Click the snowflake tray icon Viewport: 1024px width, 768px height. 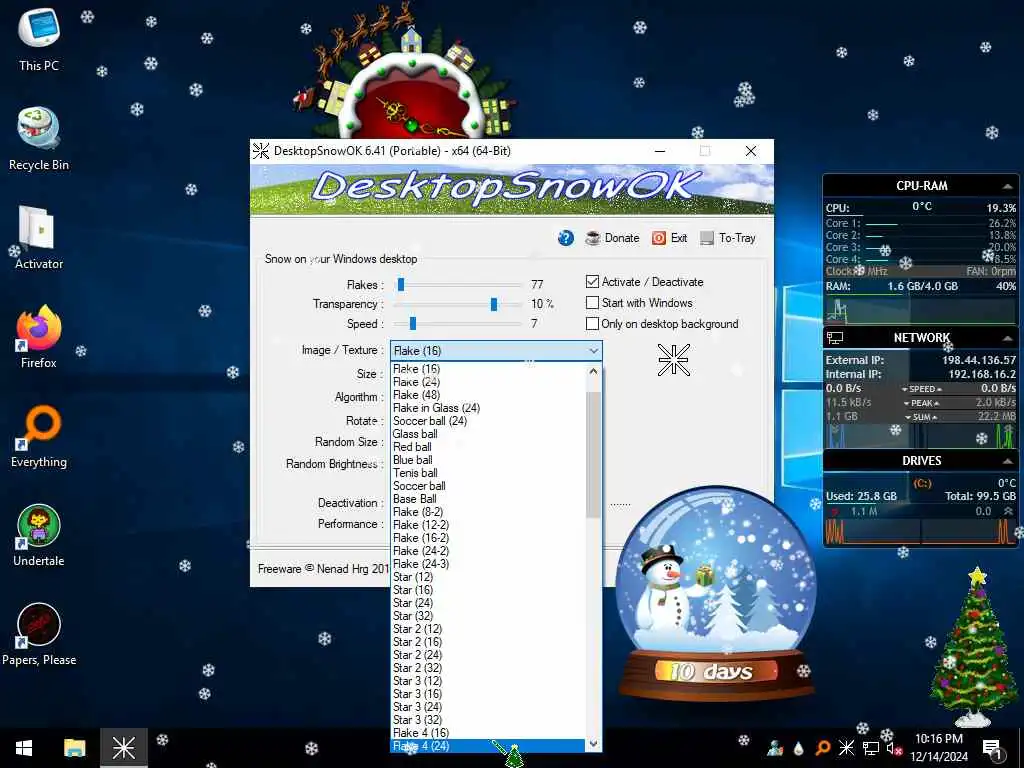click(846, 748)
